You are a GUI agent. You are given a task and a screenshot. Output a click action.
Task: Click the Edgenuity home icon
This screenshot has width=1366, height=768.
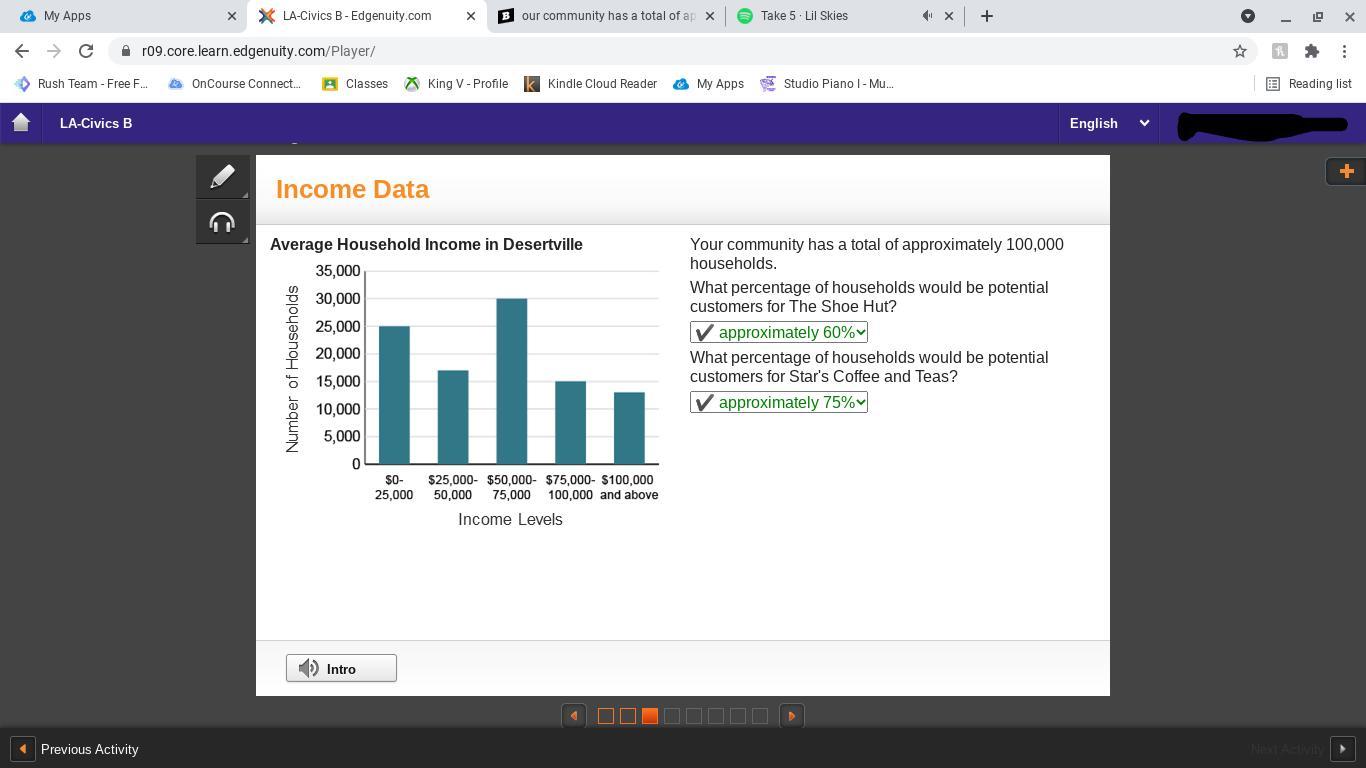point(21,123)
